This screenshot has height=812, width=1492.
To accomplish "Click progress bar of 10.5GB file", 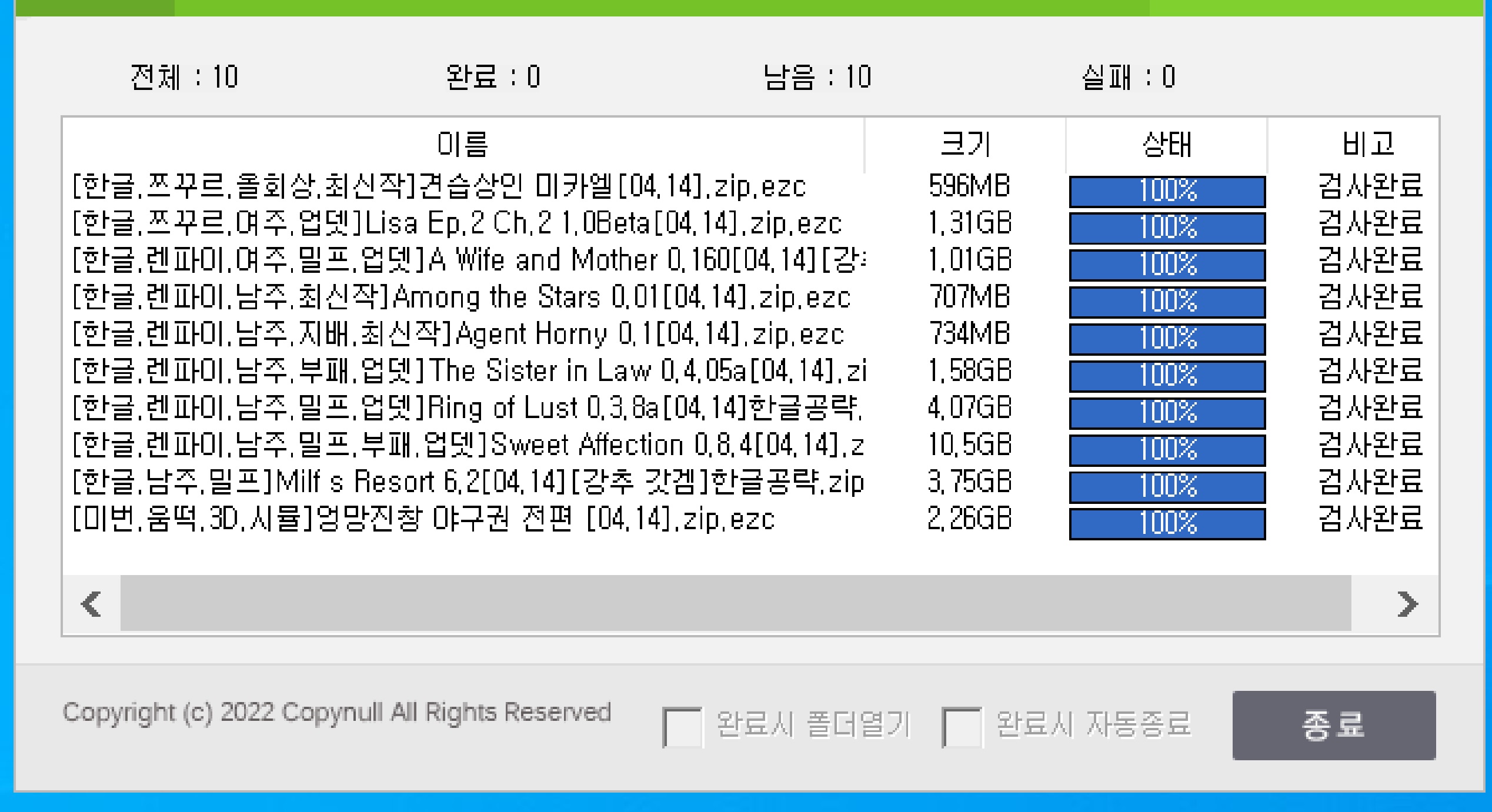I will pos(1167,450).
